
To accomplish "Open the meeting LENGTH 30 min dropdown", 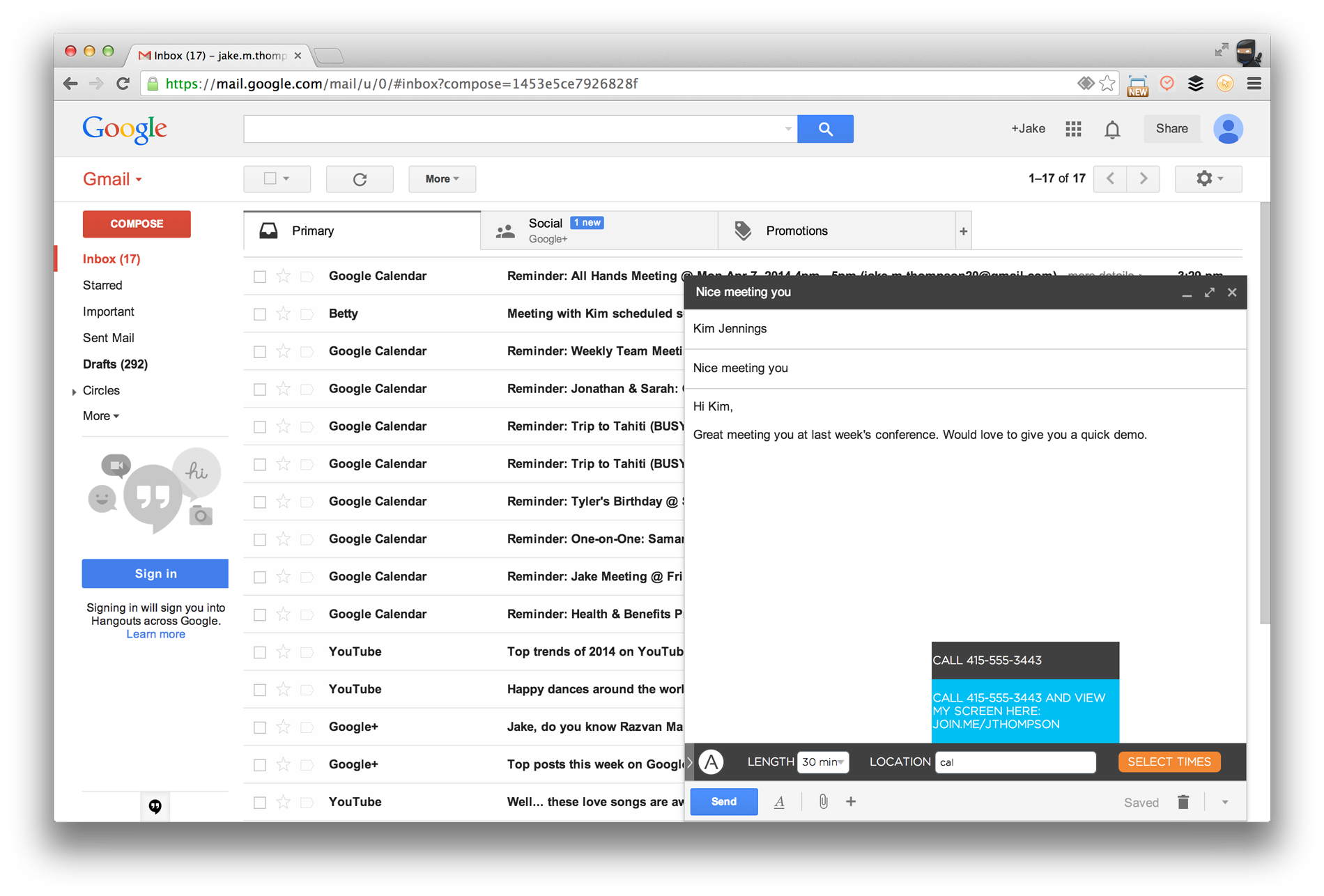I will click(823, 762).
